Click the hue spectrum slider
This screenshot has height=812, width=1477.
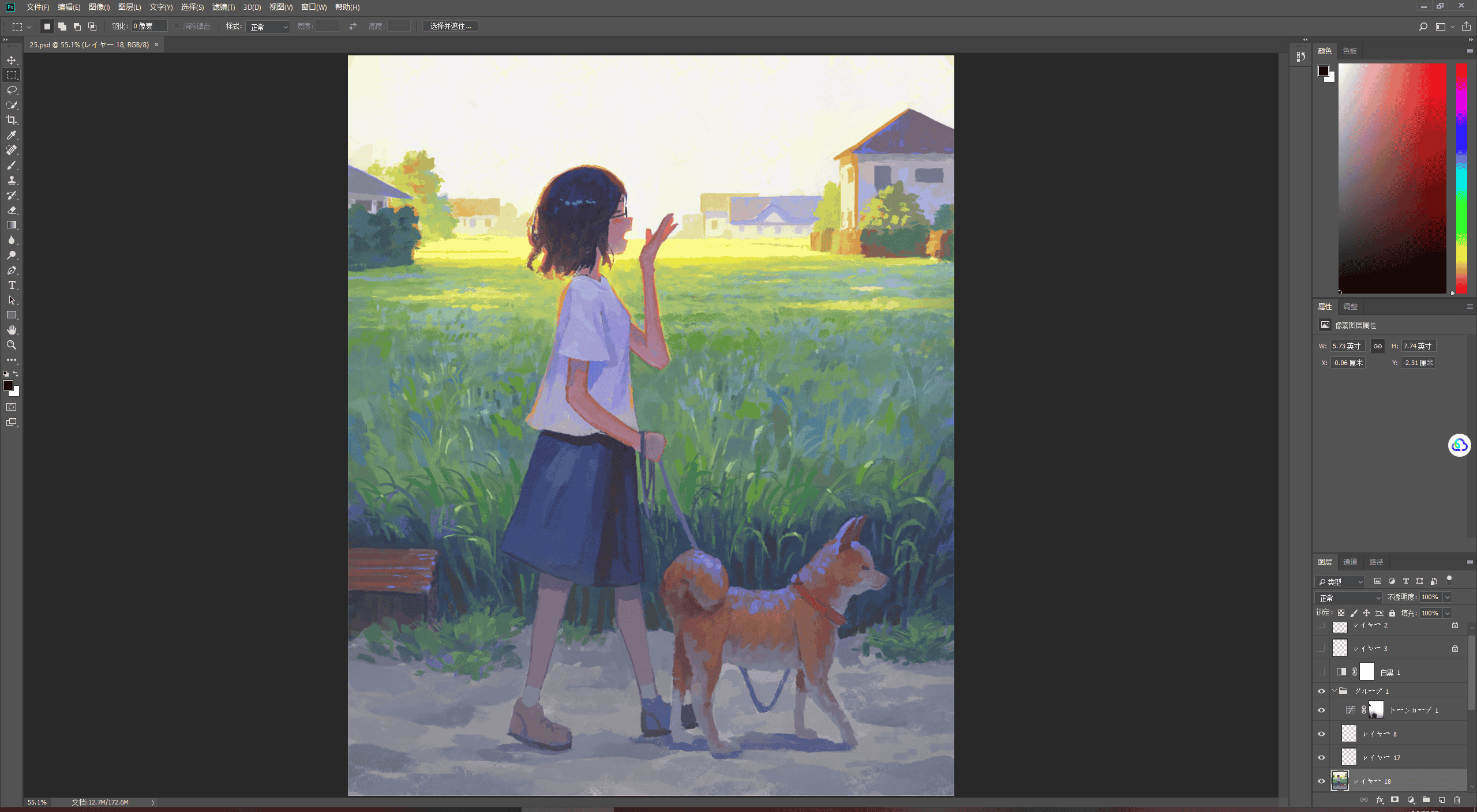click(1461, 178)
